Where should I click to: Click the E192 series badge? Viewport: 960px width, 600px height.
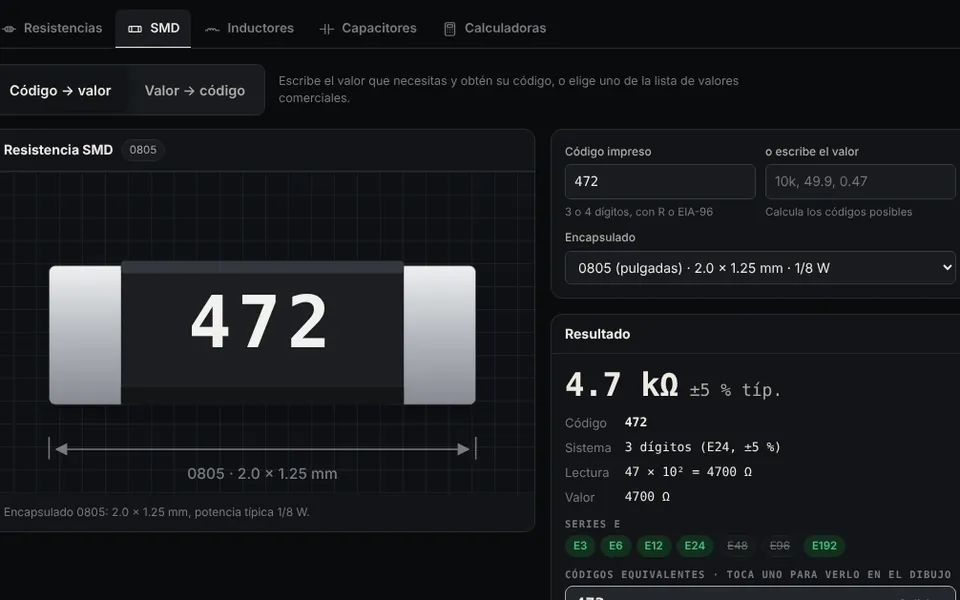(824, 546)
